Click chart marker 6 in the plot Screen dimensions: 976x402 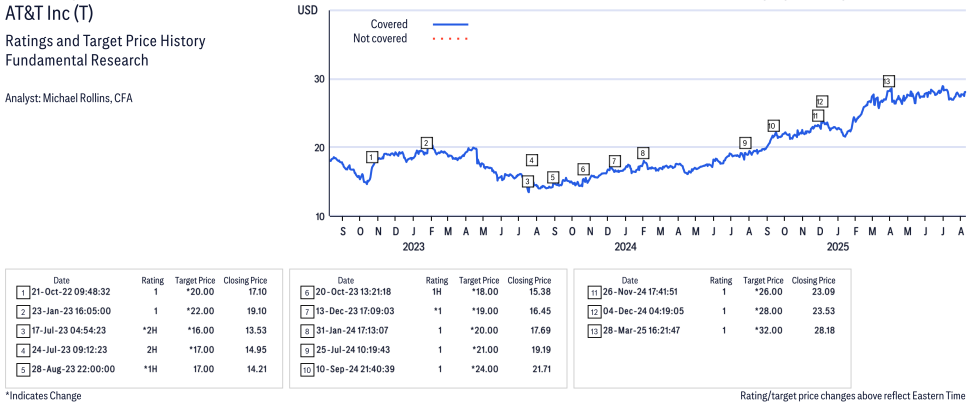583,169
